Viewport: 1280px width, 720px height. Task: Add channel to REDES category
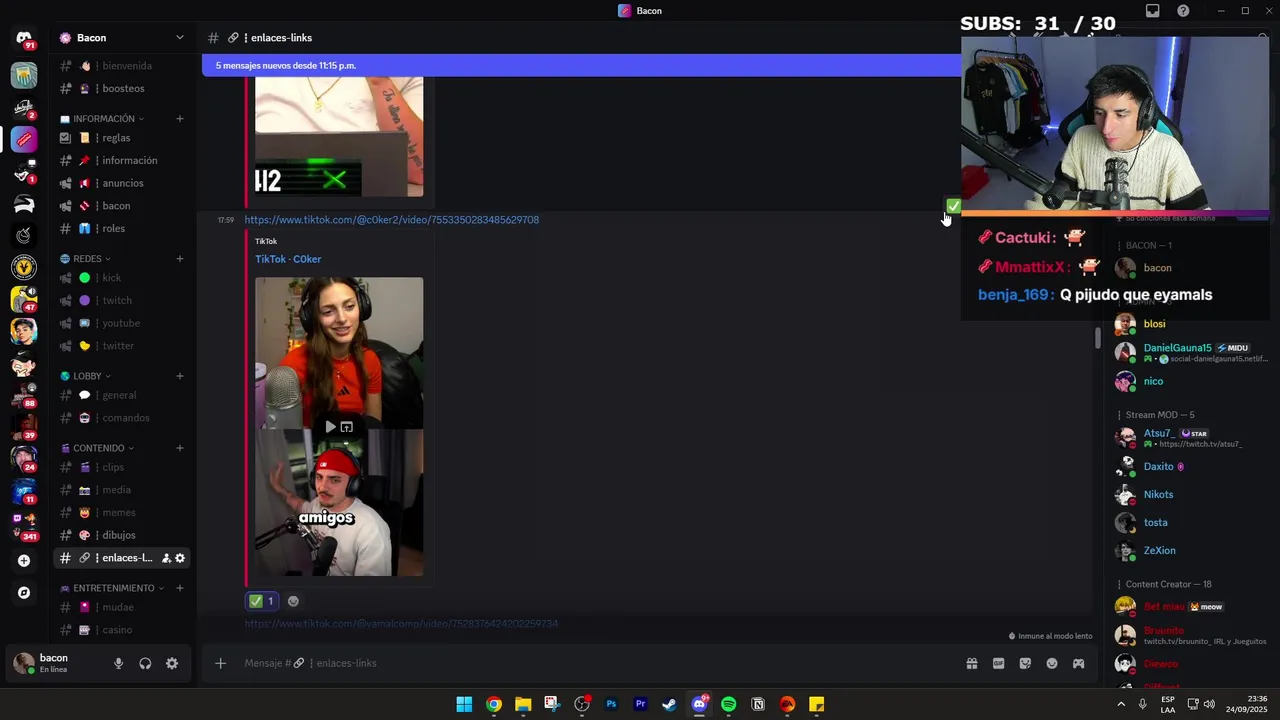point(180,259)
